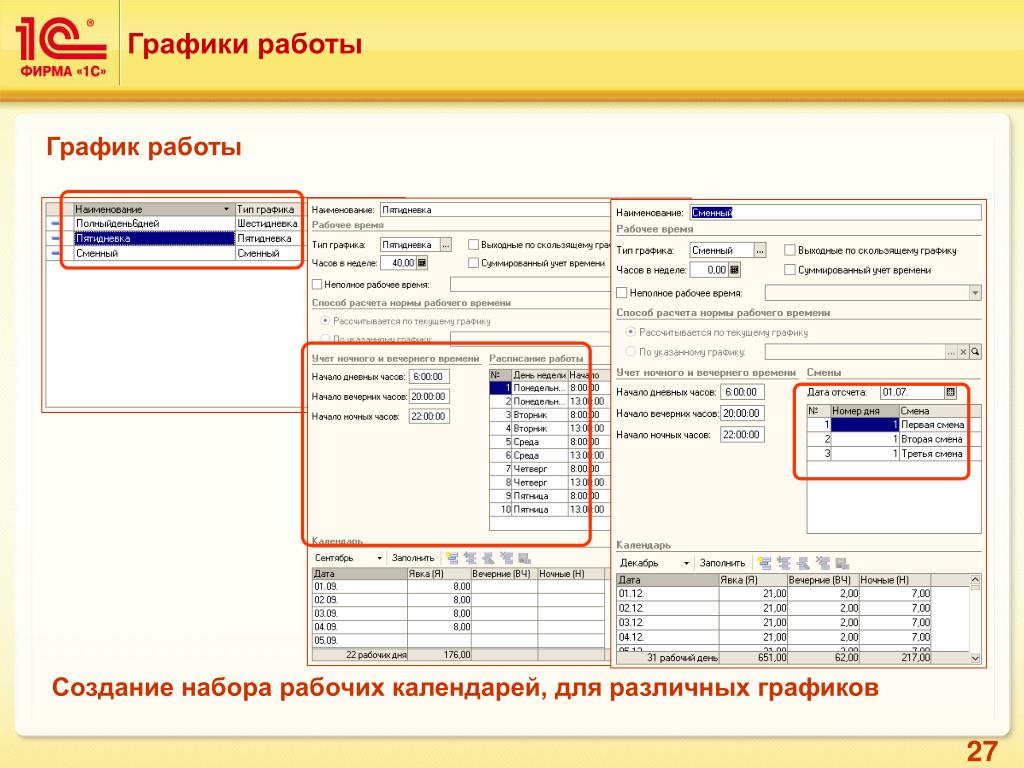Select Первая смена row in Смены table
1024x768 pixels.
point(894,424)
